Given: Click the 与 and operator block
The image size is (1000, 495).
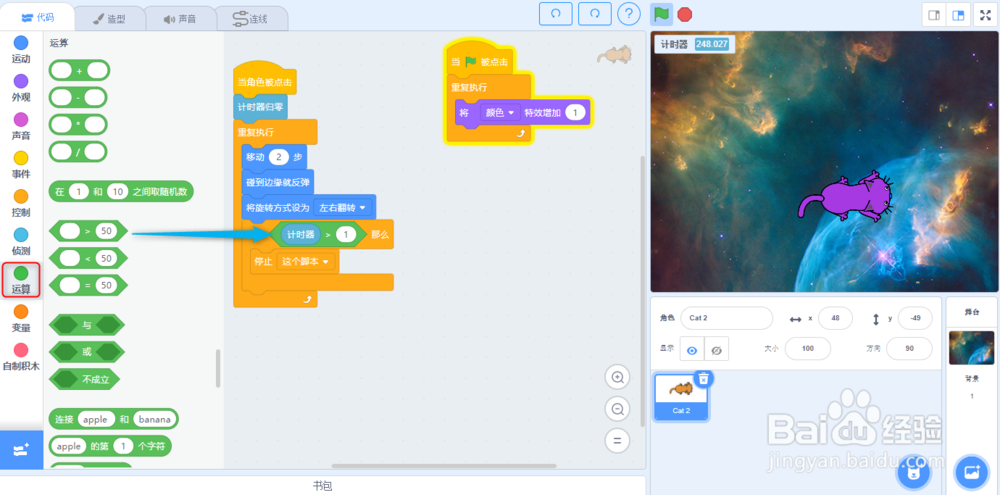Looking at the screenshot, I should coord(87,325).
